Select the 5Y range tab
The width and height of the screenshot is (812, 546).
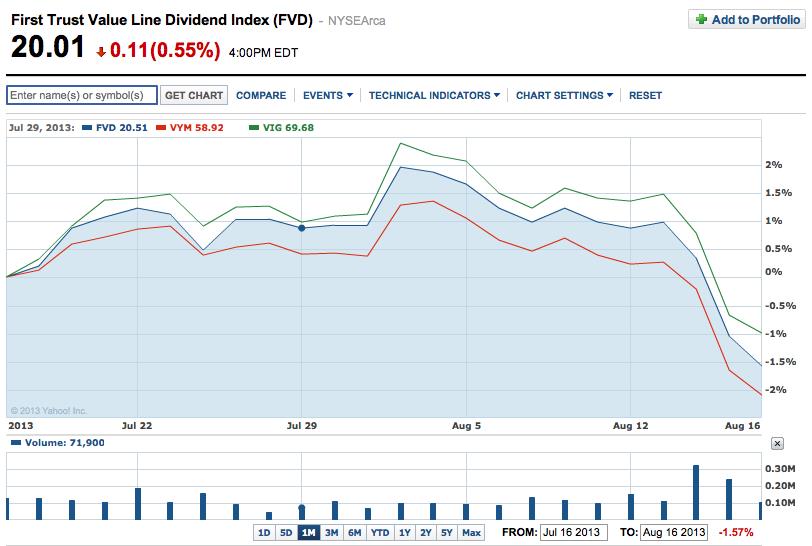(x=447, y=533)
